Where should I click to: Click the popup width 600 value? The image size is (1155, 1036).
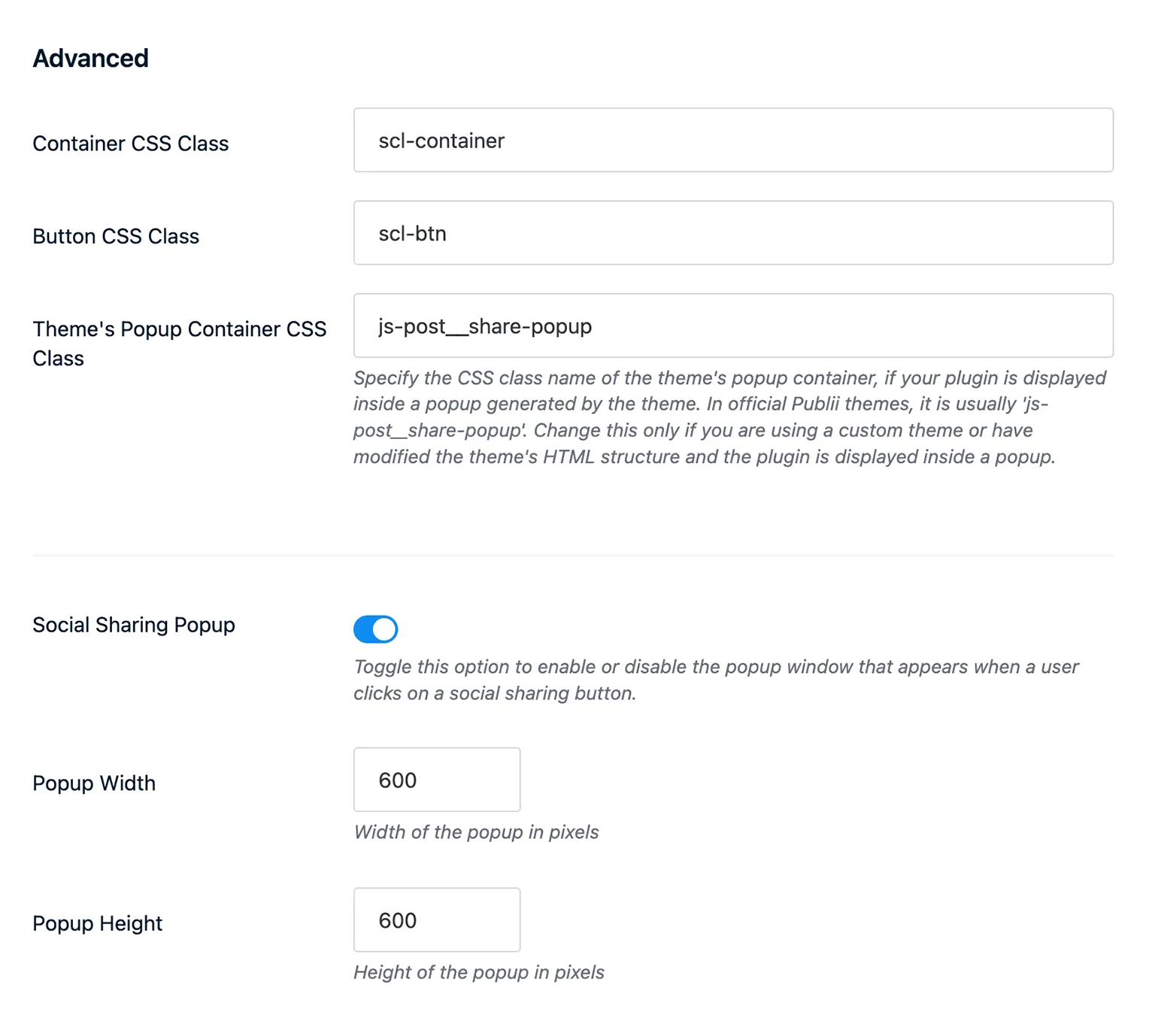[398, 780]
